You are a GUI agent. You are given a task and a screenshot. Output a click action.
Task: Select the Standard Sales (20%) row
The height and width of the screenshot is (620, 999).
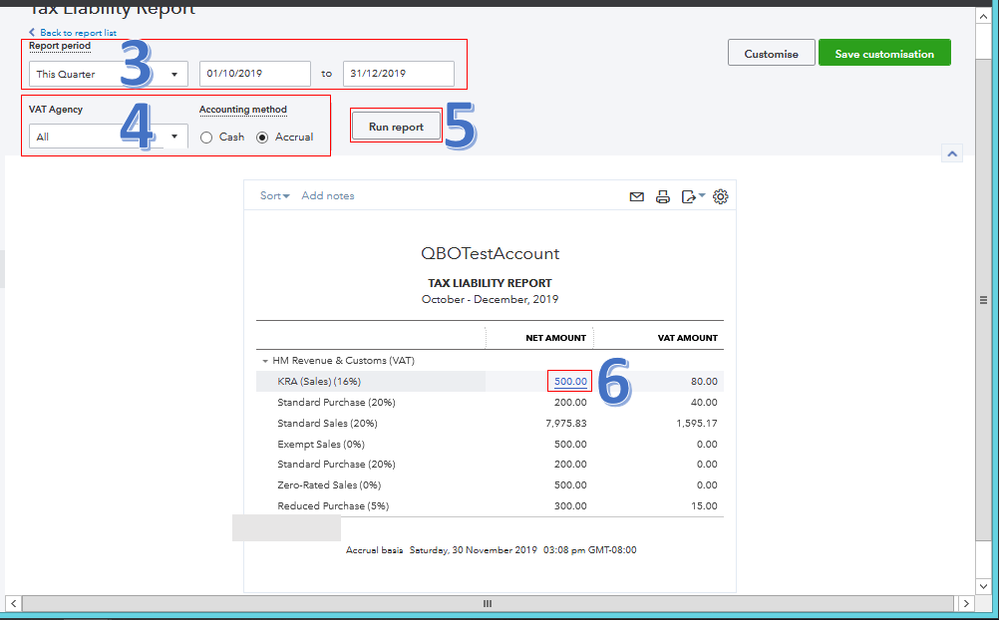[x=490, y=423]
